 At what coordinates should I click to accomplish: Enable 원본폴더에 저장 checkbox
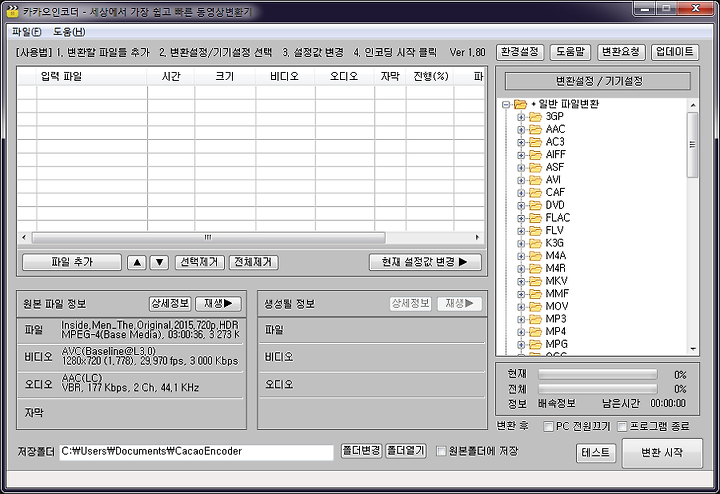(441, 451)
